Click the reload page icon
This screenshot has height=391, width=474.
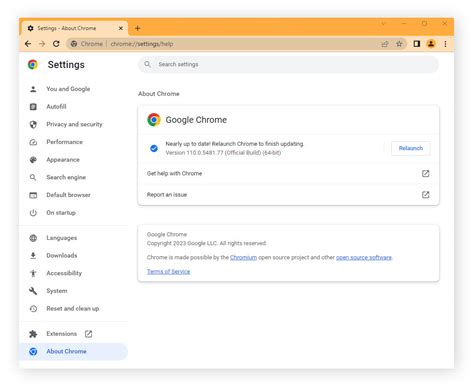coord(56,44)
